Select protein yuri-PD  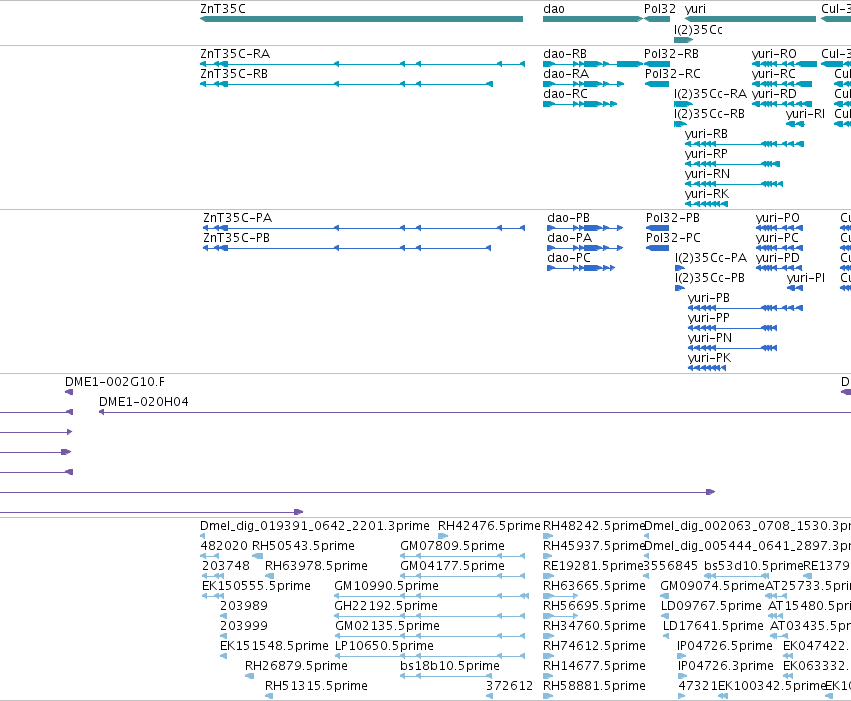point(779,269)
